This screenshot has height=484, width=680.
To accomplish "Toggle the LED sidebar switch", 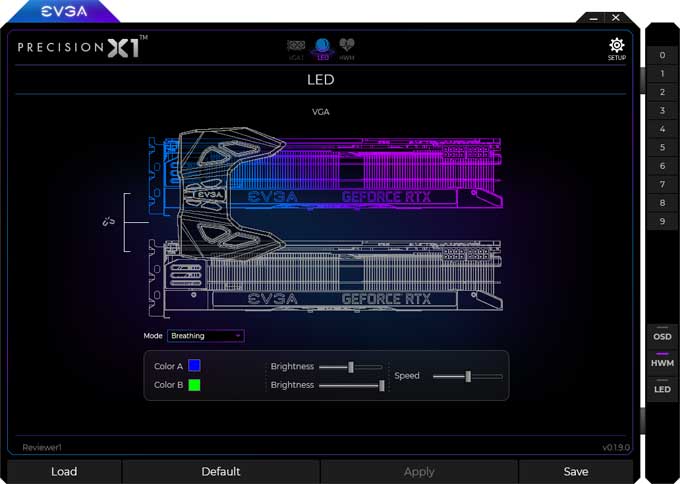I will pyautogui.click(x=662, y=388).
